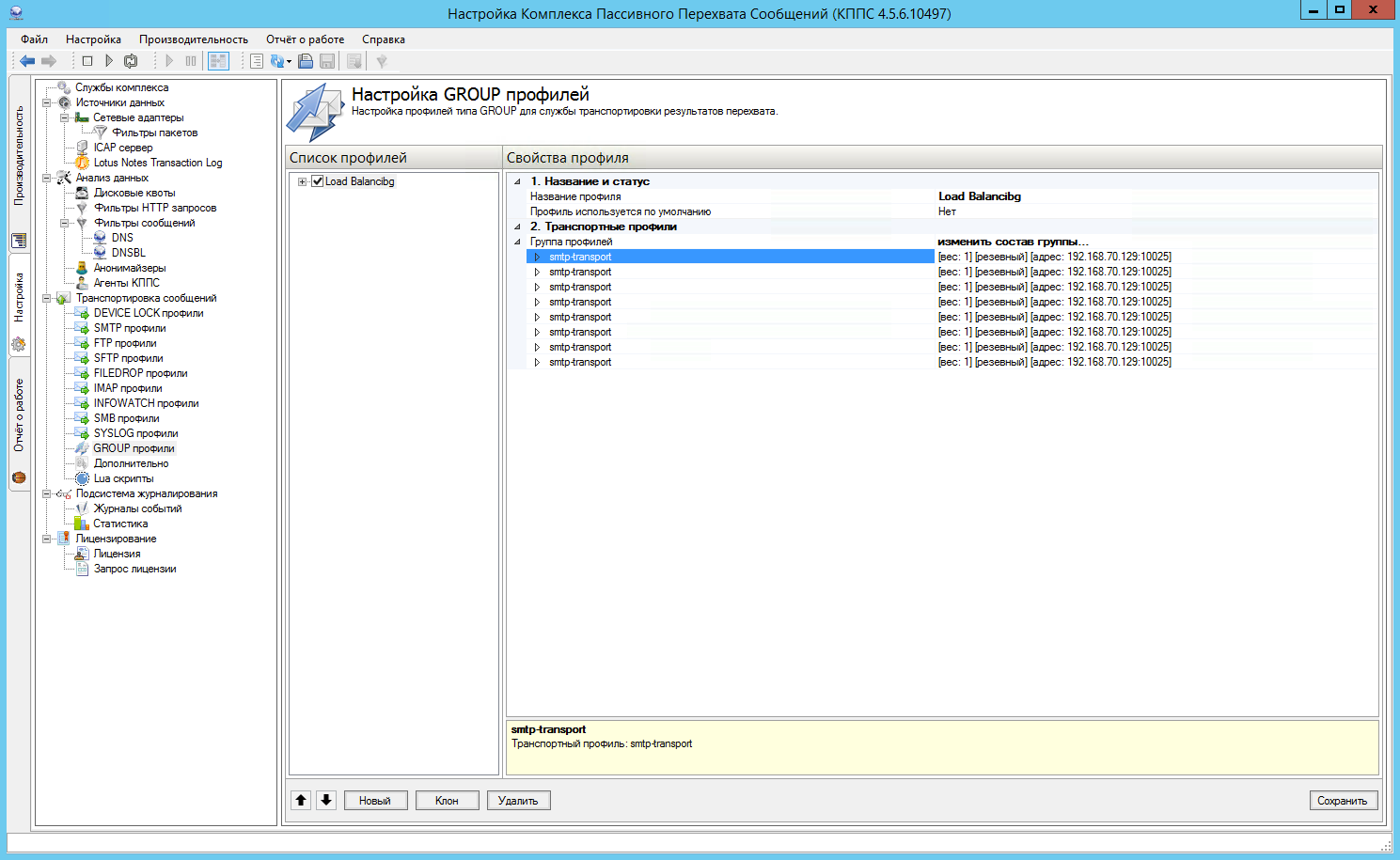Click the highlighted layout view toolbar icon
The image size is (1400, 860).
point(218,61)
